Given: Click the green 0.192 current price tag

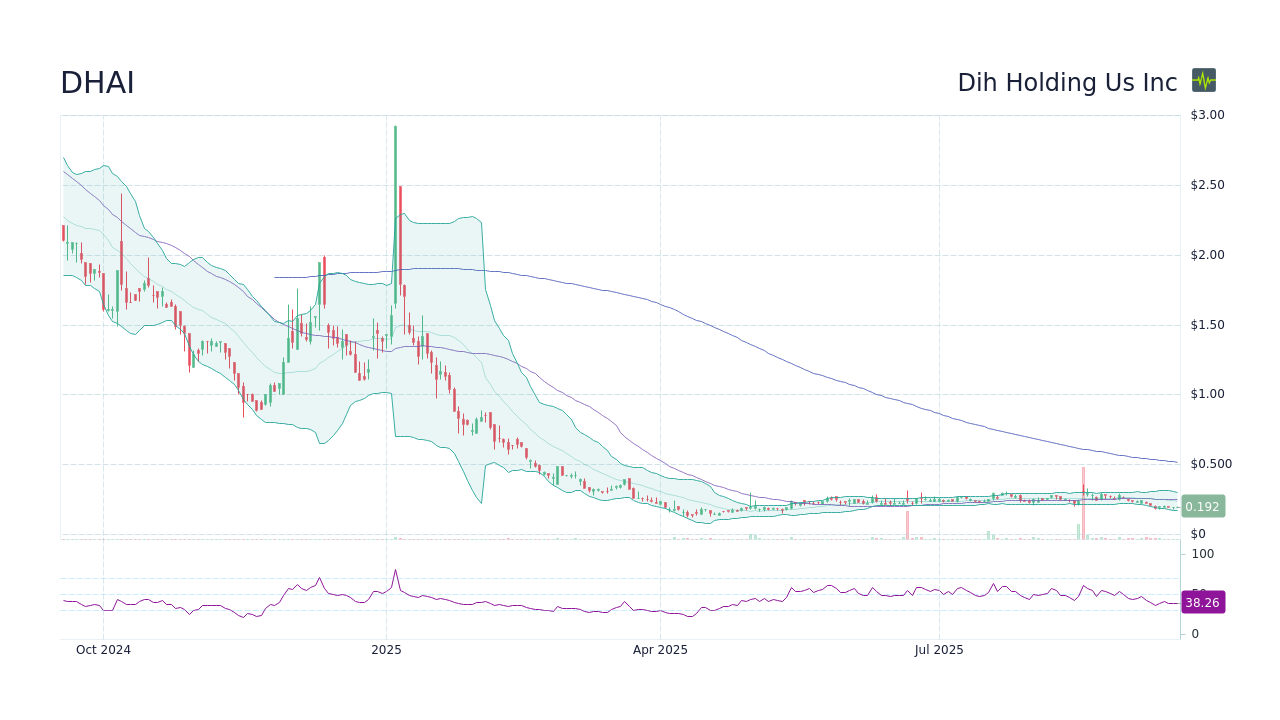Looking at the screenshot, I should [x=1202, y=506].
